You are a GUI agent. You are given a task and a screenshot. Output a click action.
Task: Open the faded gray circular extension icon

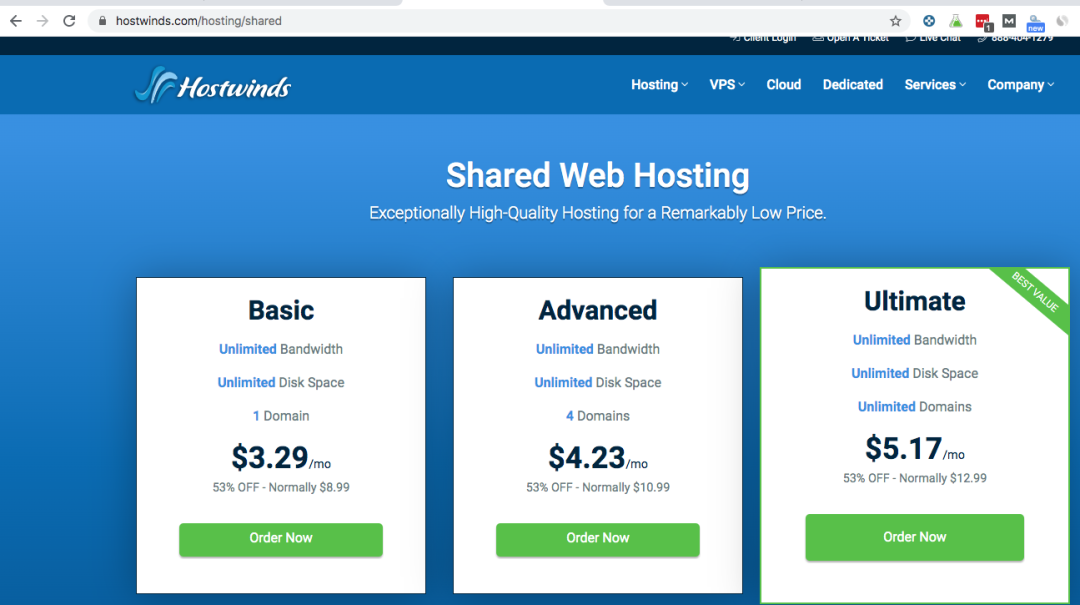click(x=1063, y=21)
